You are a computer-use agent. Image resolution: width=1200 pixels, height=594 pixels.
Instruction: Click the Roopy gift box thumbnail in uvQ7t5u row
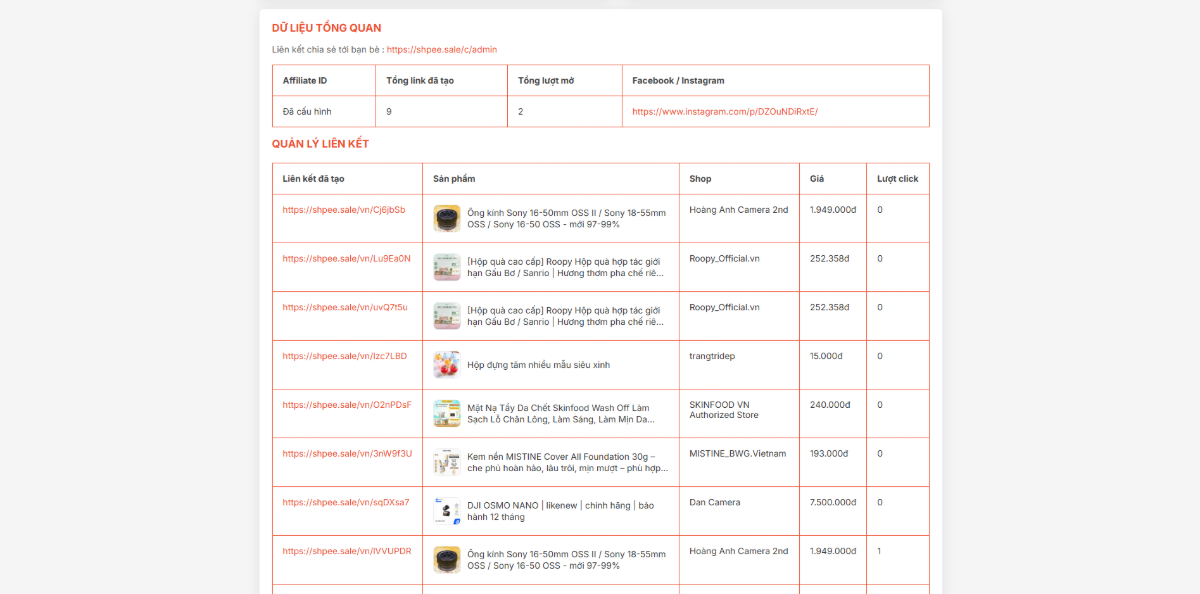[447, 316]
